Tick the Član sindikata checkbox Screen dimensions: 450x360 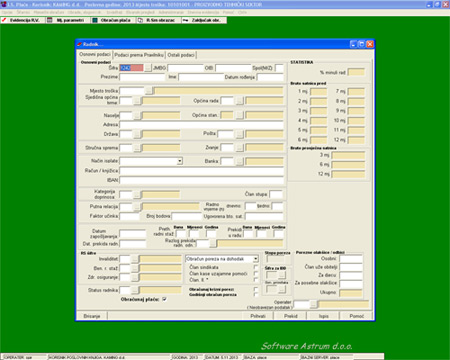[256, 267]
